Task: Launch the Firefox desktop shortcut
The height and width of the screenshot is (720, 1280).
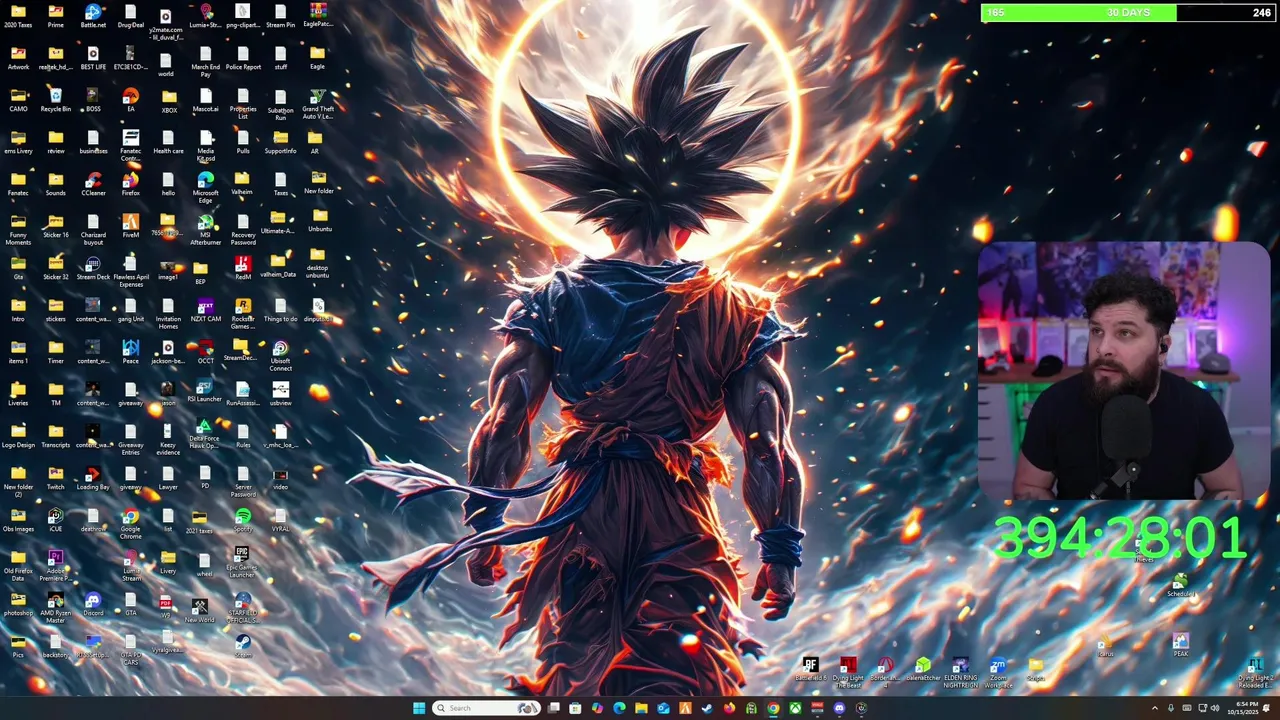Action: click(x=131, y=184)
